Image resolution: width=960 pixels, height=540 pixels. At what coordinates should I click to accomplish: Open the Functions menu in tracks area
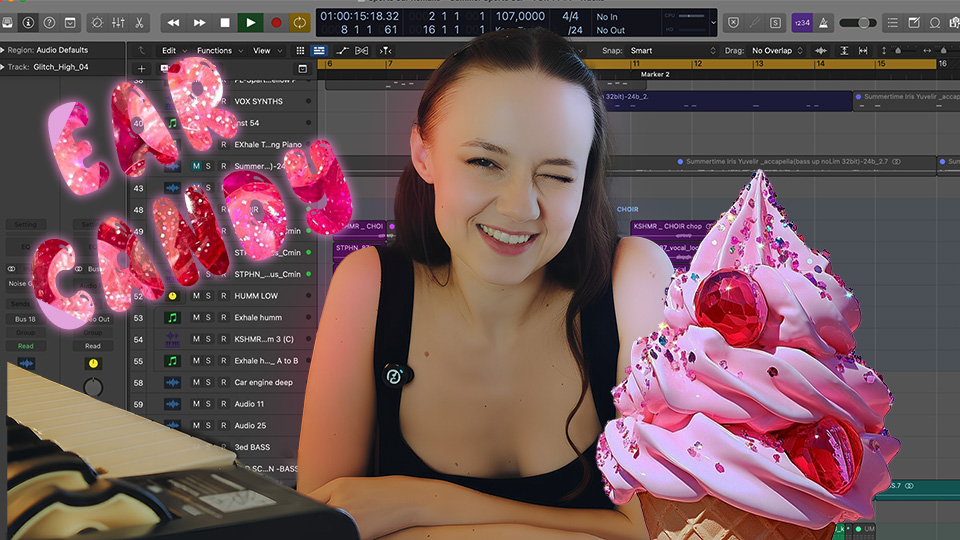point(218,50)
